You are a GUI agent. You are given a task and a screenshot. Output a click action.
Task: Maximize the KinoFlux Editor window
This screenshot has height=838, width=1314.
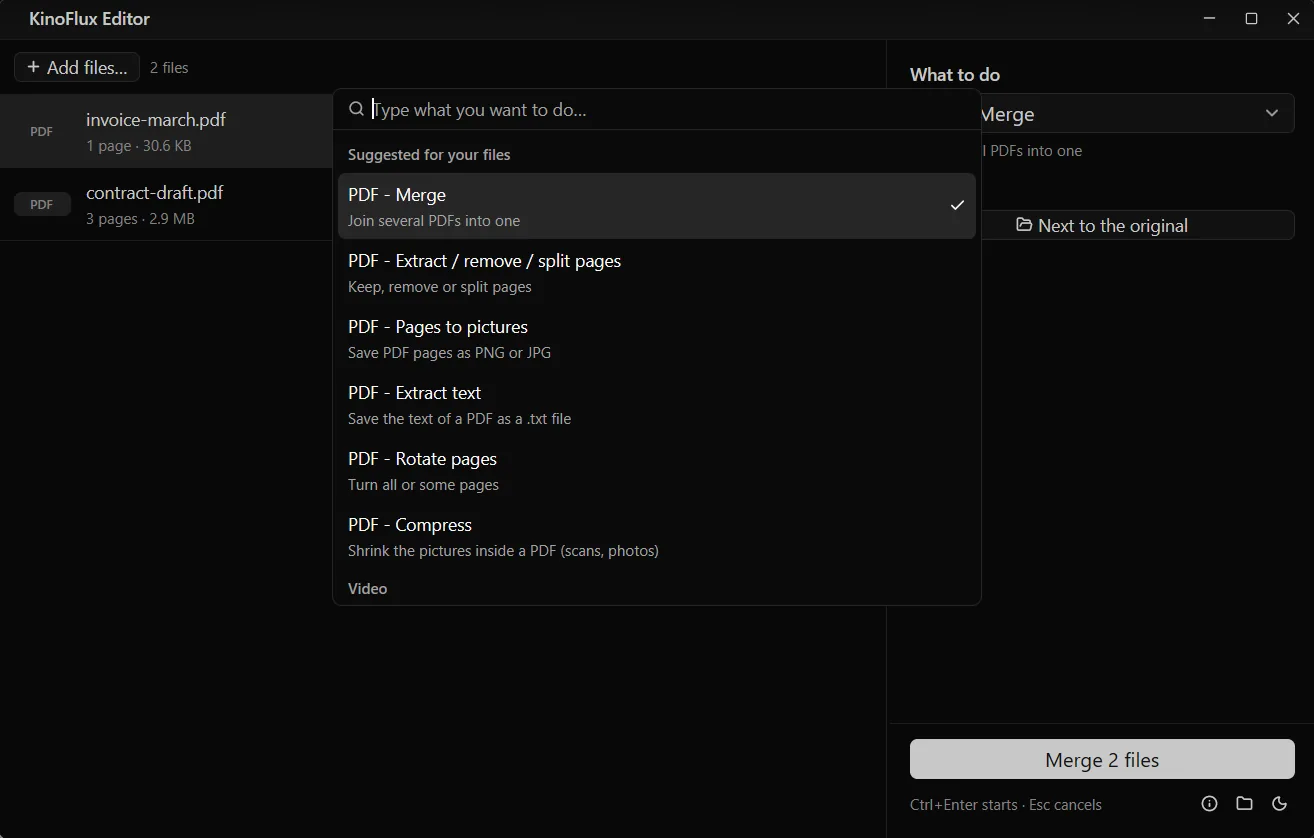[1251, 19]
